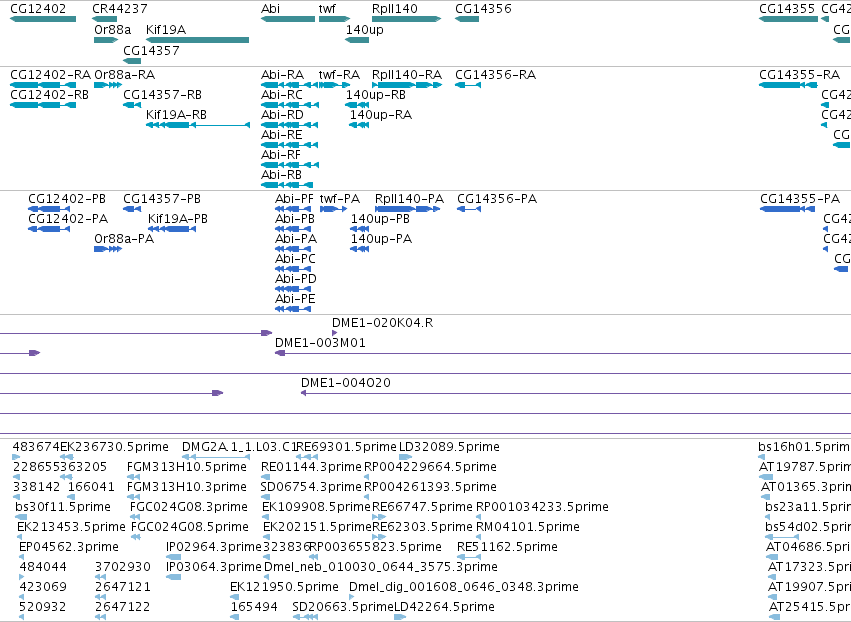Select the CG12402-RB transcript glyph
This screenshot has width=851, height=622.
pyautogui.click(x=43, y=105)
